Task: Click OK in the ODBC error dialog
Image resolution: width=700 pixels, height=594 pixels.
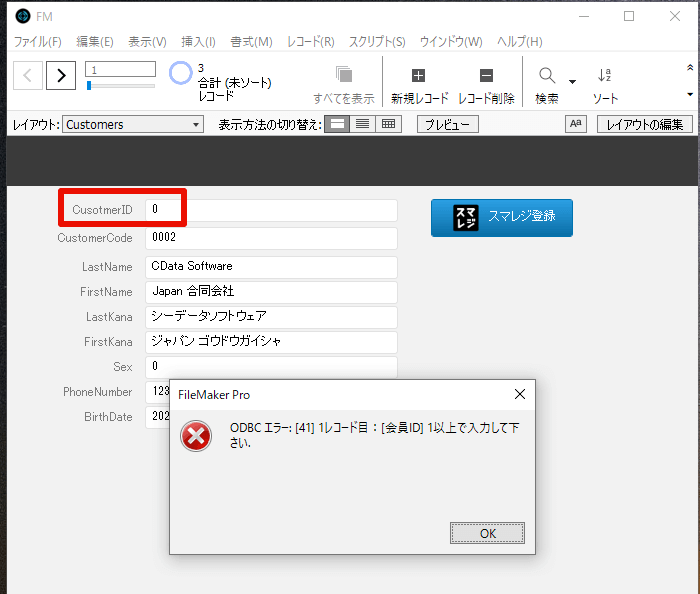Action: [x=487, y=533]
